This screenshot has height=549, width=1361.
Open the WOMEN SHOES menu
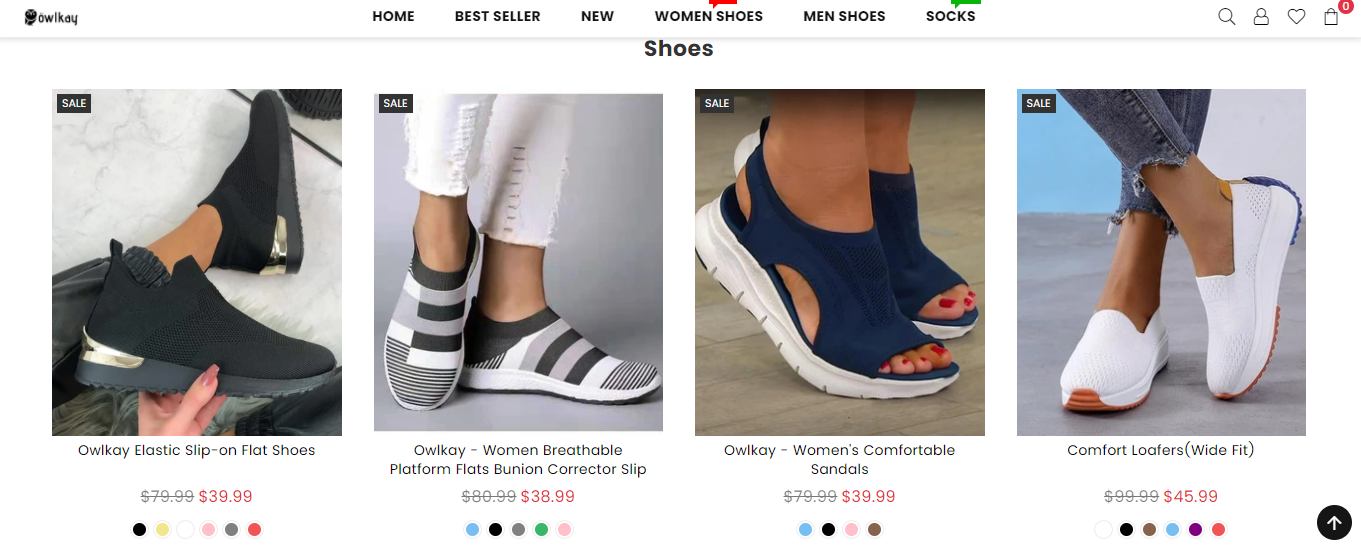(708, 16)
